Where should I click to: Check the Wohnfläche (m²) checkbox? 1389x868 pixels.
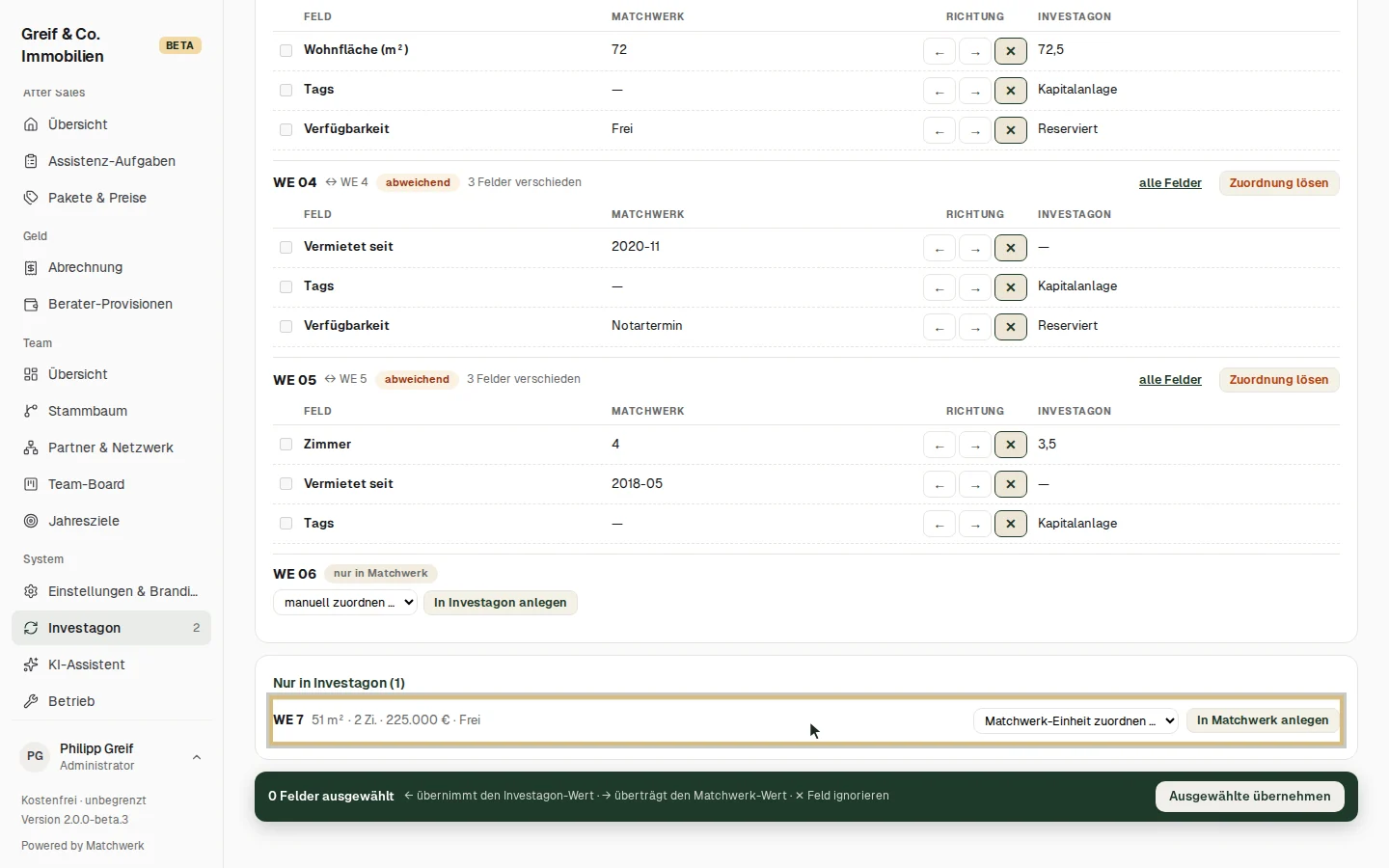286,50
